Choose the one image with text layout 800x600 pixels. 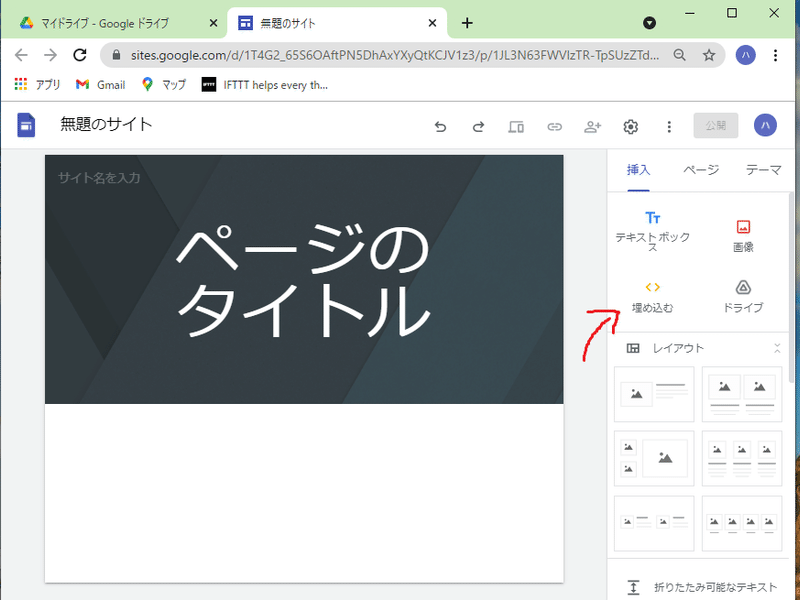[x=654, y=394]
